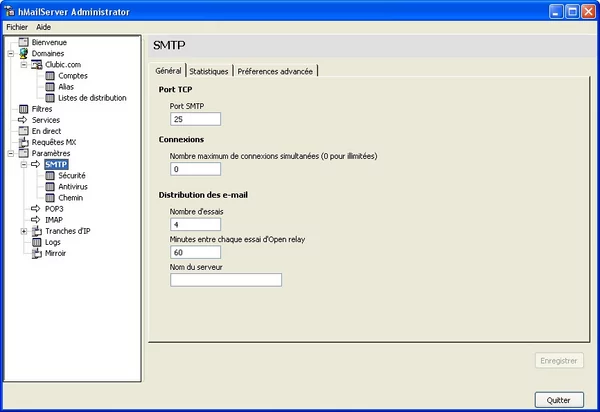
Task: Select the IMAP tree label
Action: pyautogui.click(x=54, y=220)
